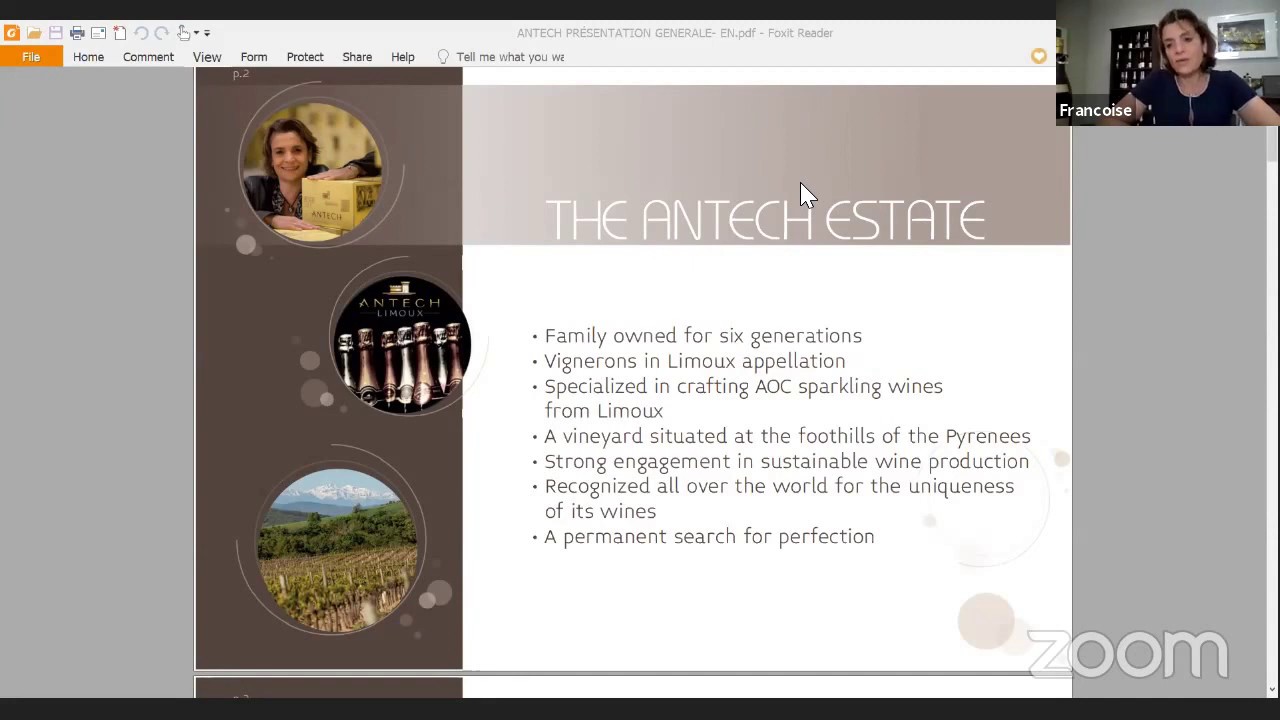Image resolution: width=1280 pixels, height=720 pixels.
Task: Open the Comment ribbon tab
Action: tap(148, 57)
